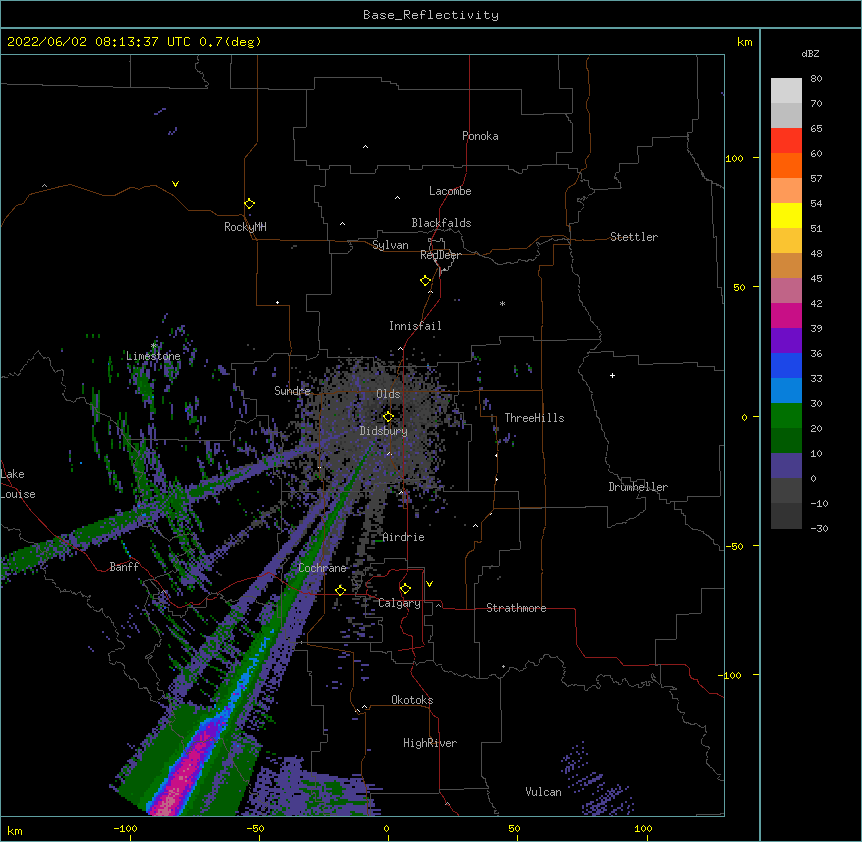The height and width of the screenshot is (842, 862).
Task: Click the Banff label
Action: [124, 567]
